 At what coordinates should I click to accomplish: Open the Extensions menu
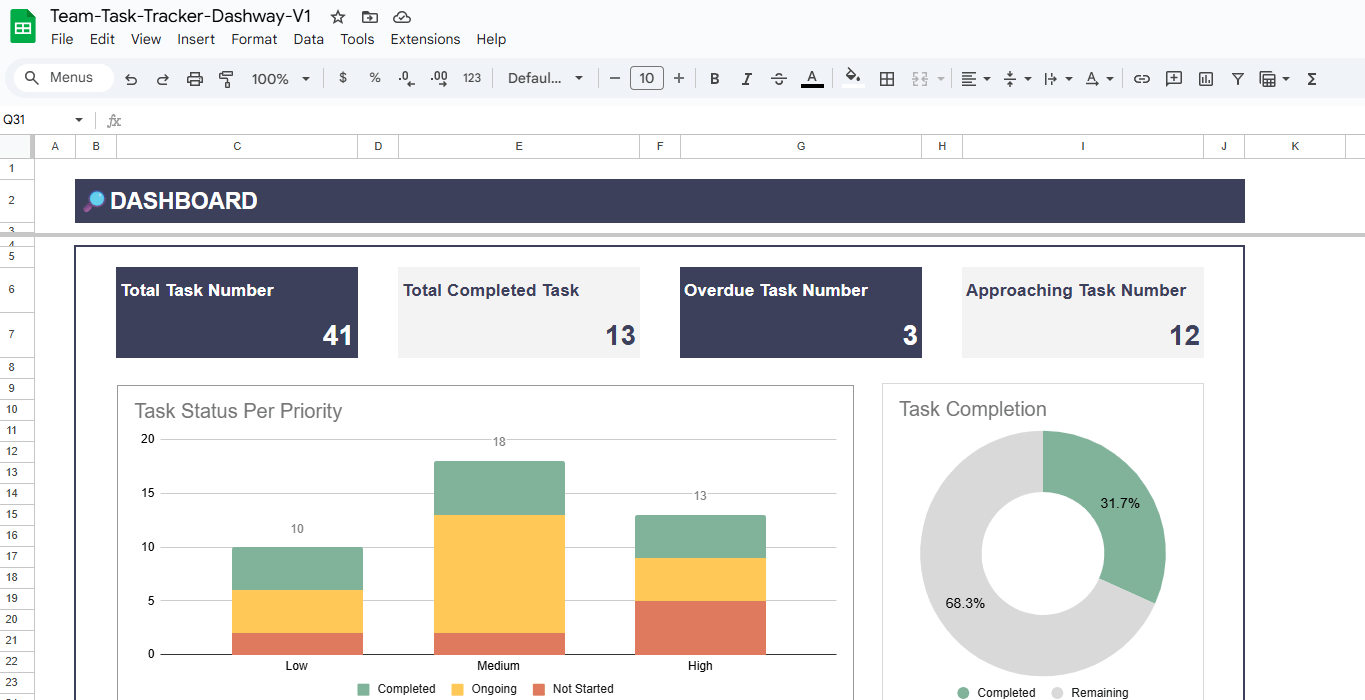click(425, 40)
